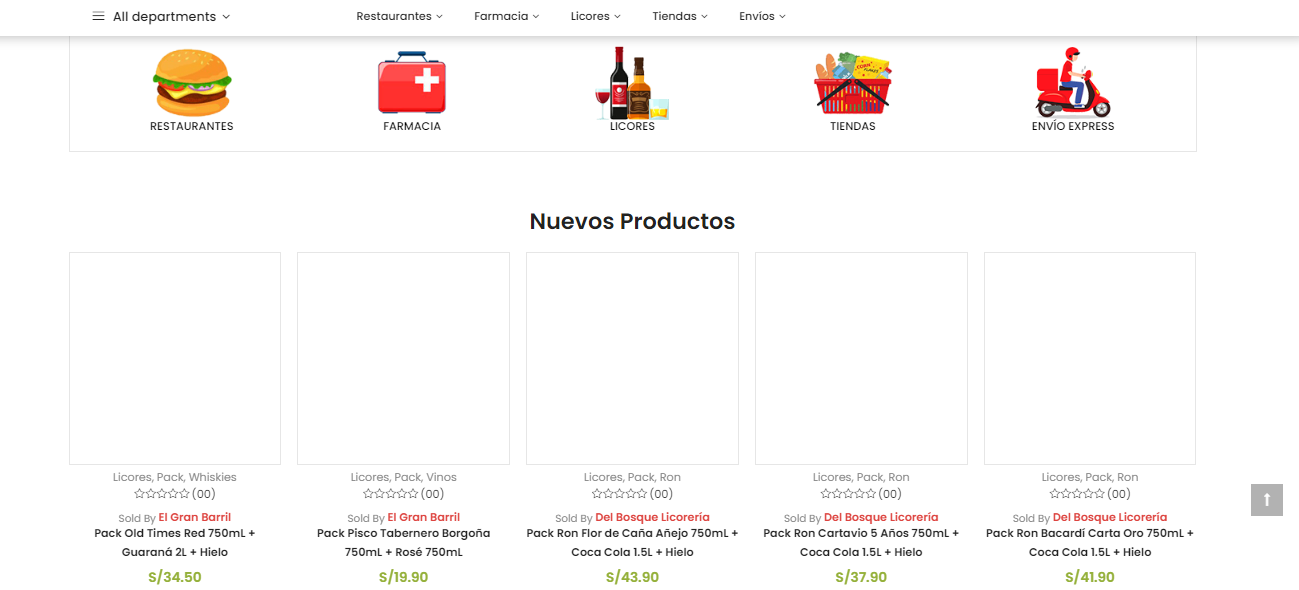Click the ENVÍO EXPRESS category label
This screenshot has height=590, width=1299.
click(1073, 126)
